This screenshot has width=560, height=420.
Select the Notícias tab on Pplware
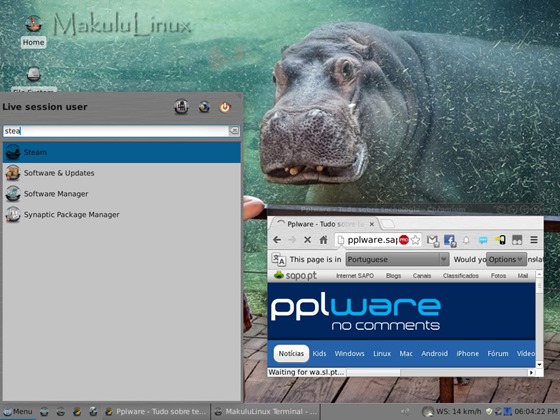tap(291, 354)
